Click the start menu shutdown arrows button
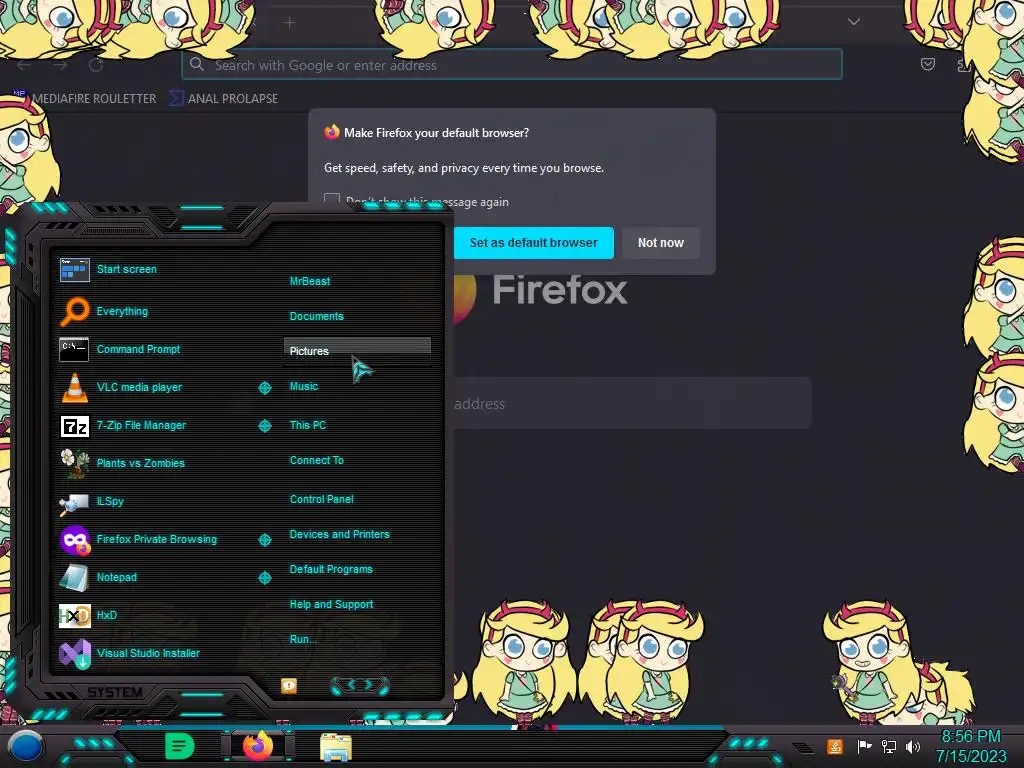 click(x=360, y=685)
